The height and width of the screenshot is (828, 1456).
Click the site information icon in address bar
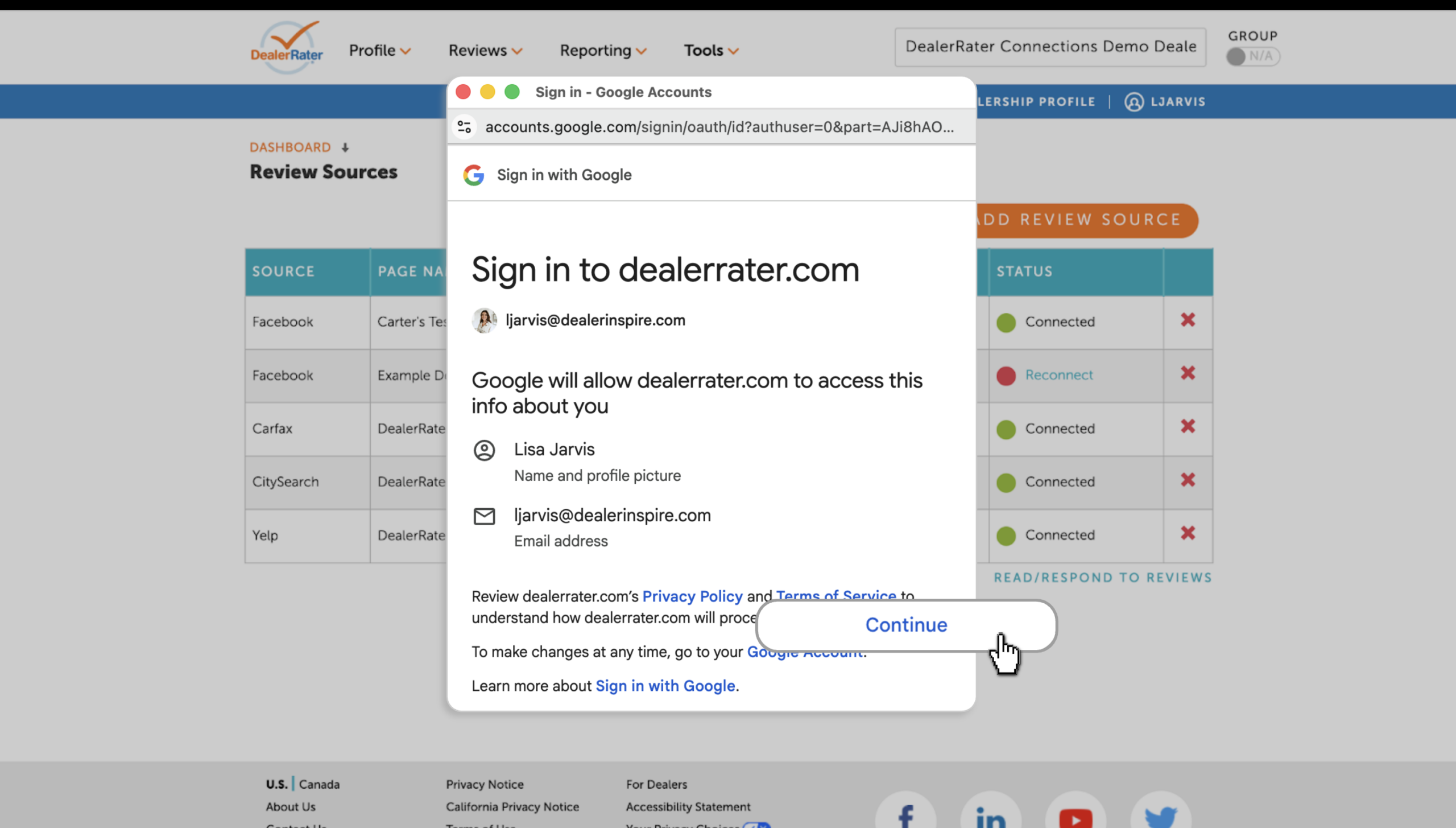[464, 127]
